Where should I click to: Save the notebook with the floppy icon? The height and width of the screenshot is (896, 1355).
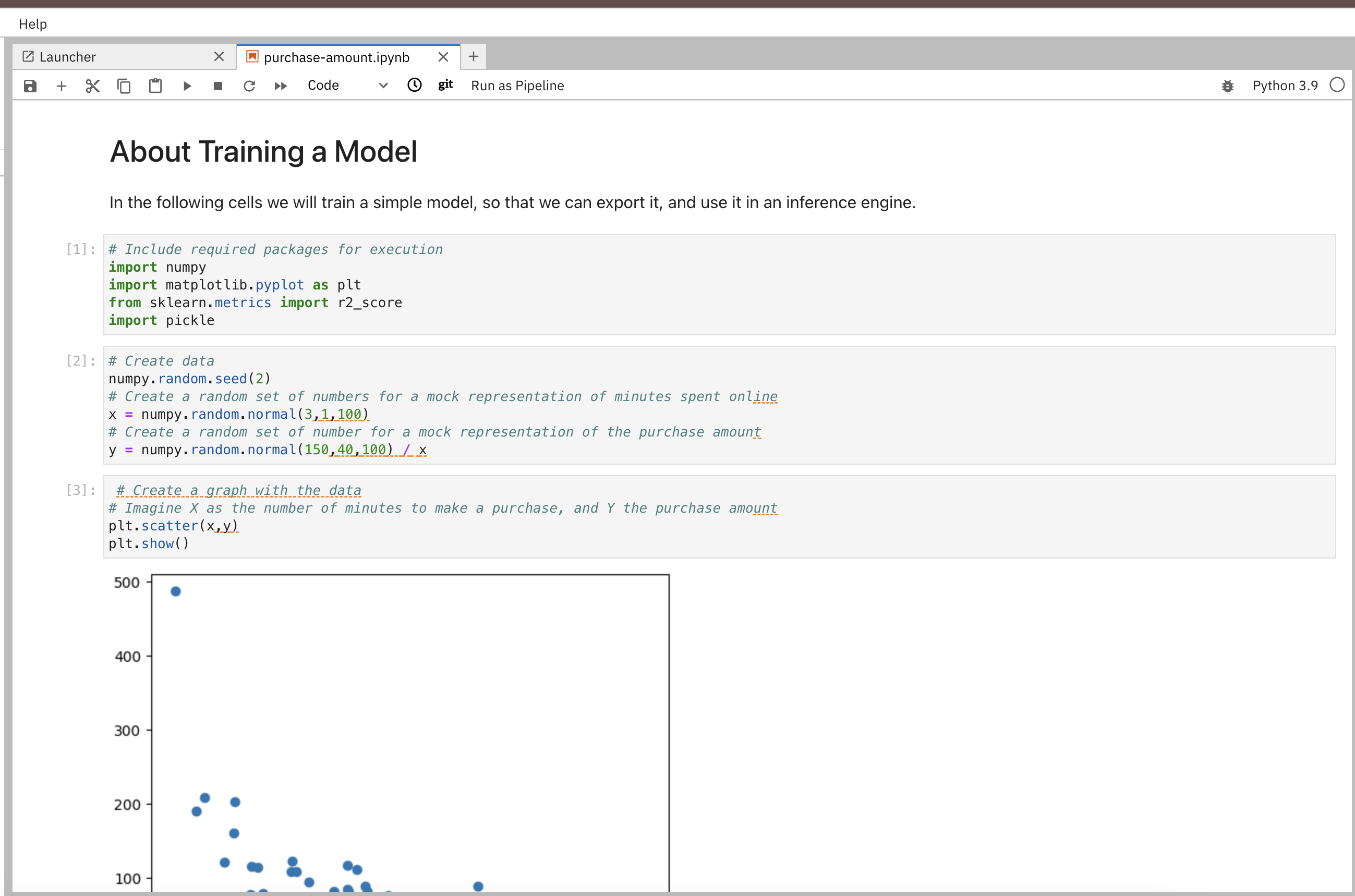click(30, 86)
